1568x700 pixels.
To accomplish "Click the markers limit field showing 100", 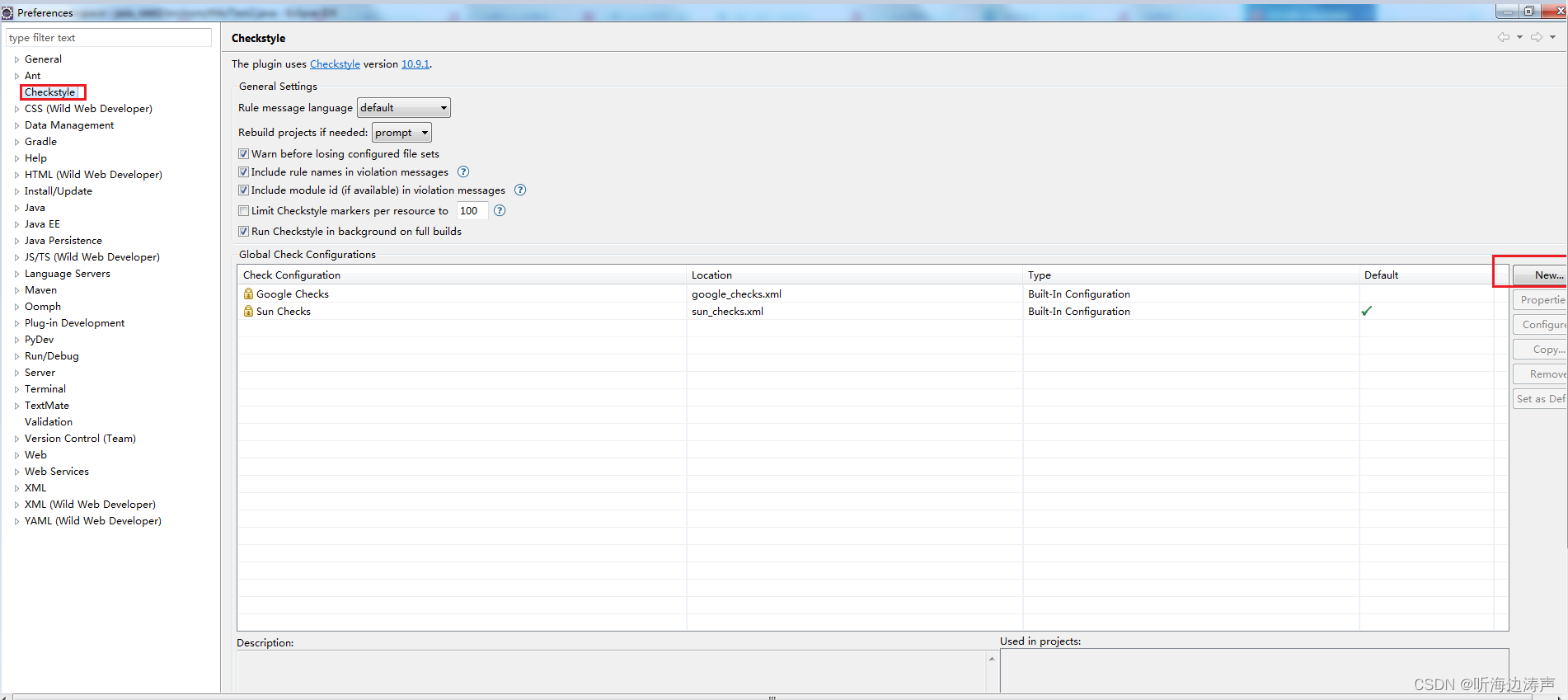I will coord(472,210).
